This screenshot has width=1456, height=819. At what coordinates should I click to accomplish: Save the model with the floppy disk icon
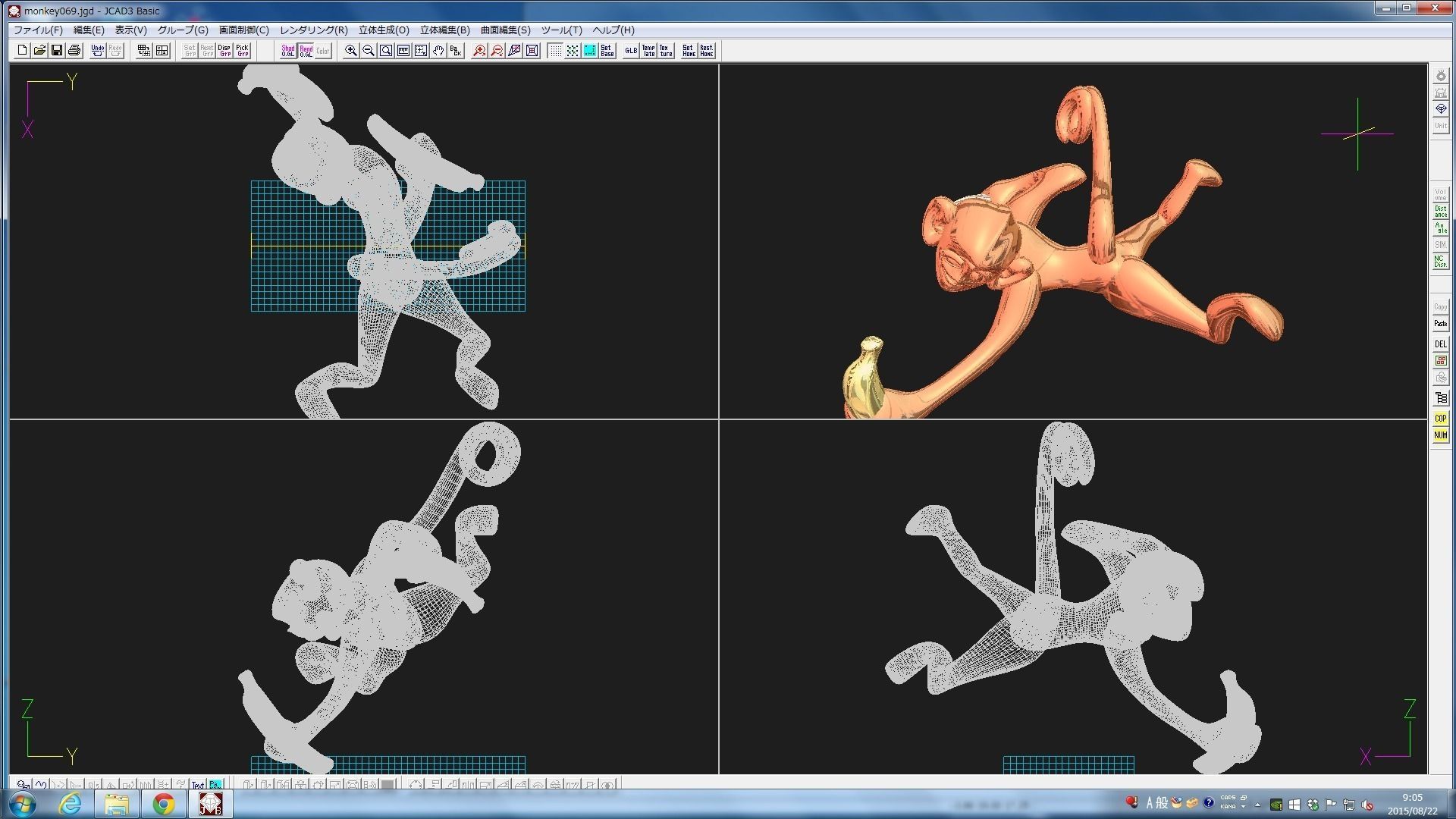tap(57, 51)
